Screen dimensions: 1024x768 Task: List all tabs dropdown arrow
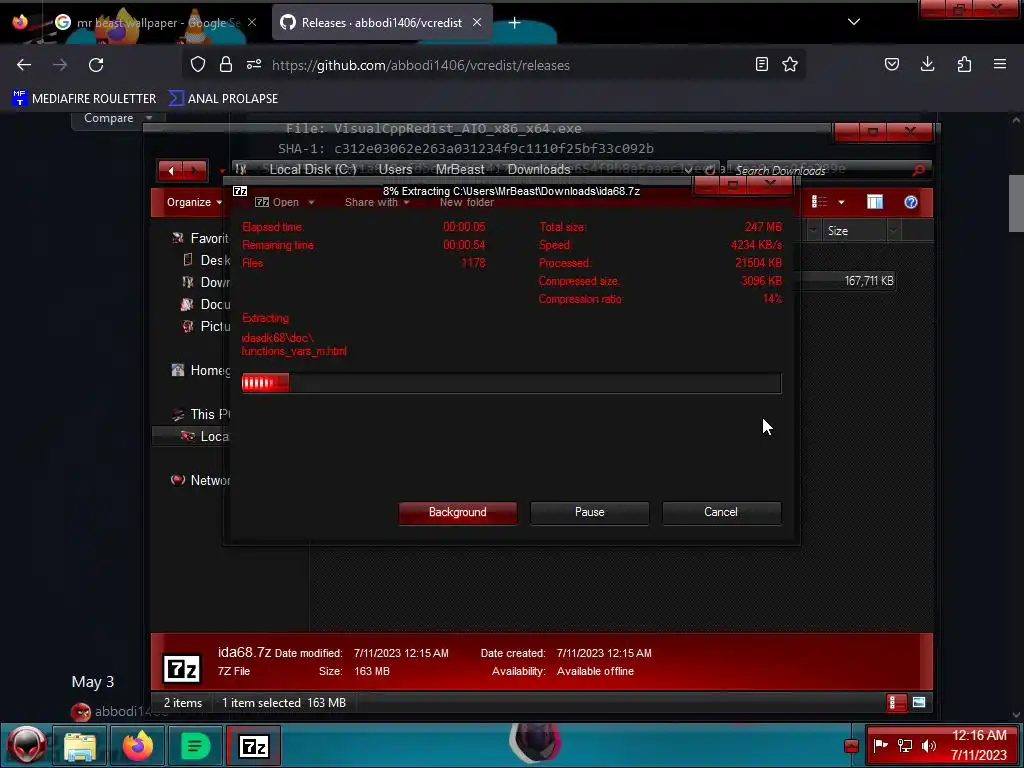click(x=854, y=22)
